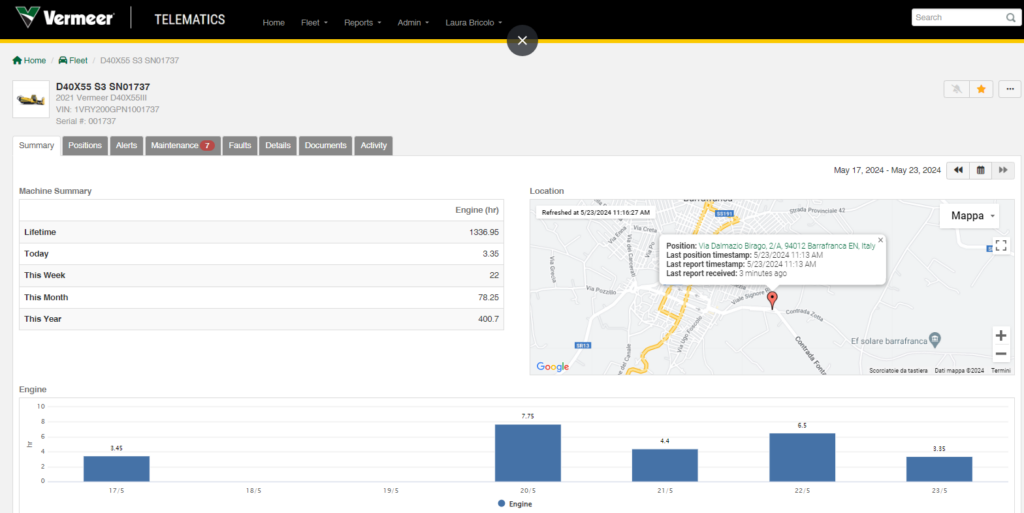1024x513 pixels.
Task: Click the date range May 17 - May 23 text
Action: (x=887, y=170)
